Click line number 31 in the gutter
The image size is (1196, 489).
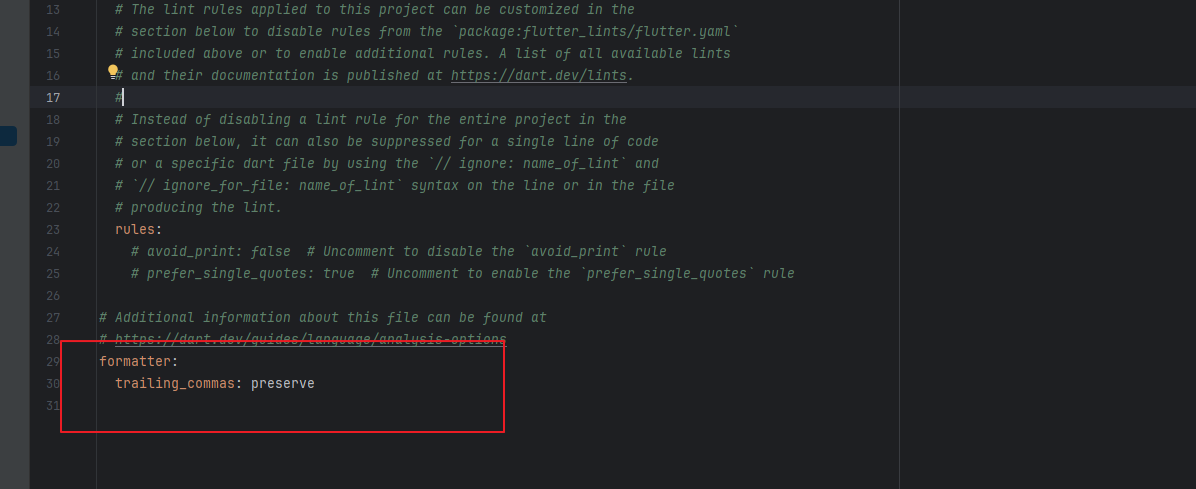(x=53, y=405)
